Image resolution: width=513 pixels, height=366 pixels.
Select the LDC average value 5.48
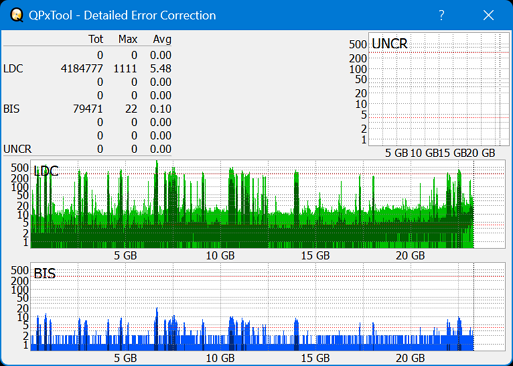click(160, 69)
